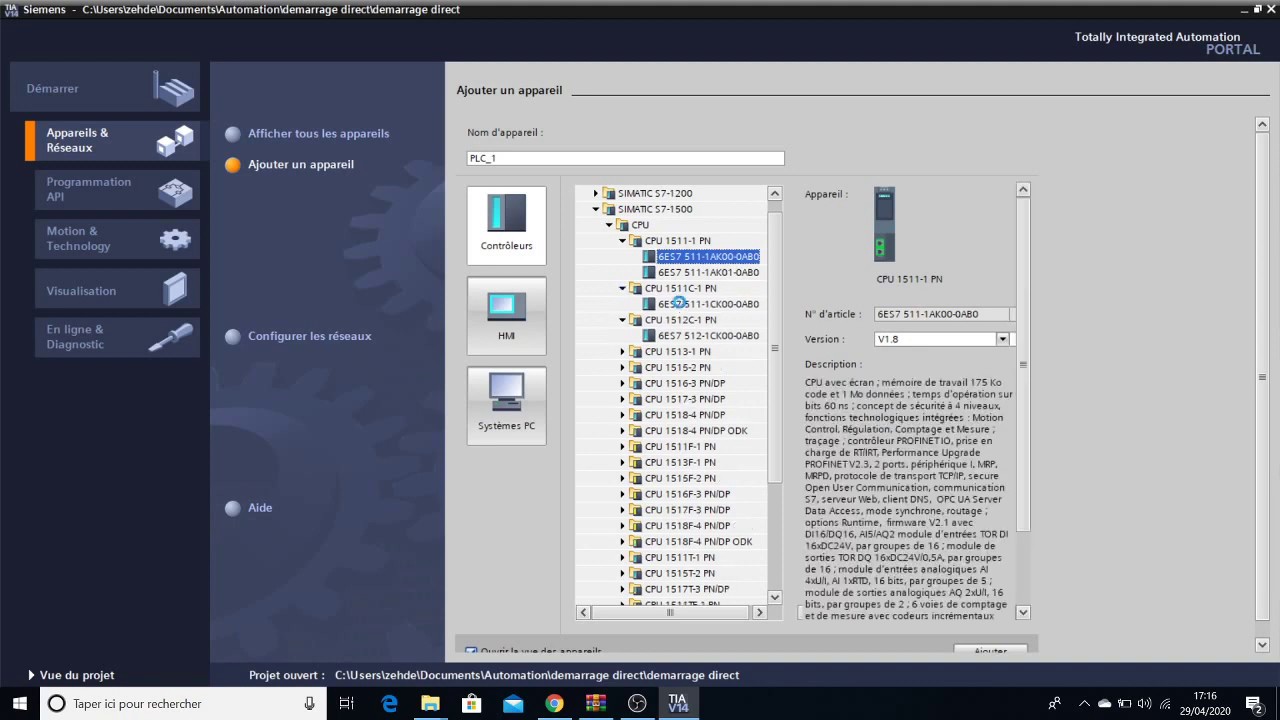The image size is (1280, 720).
Task: Collapse the CPU 1511-1 PN folder
Action: click(x=622, y=241)
